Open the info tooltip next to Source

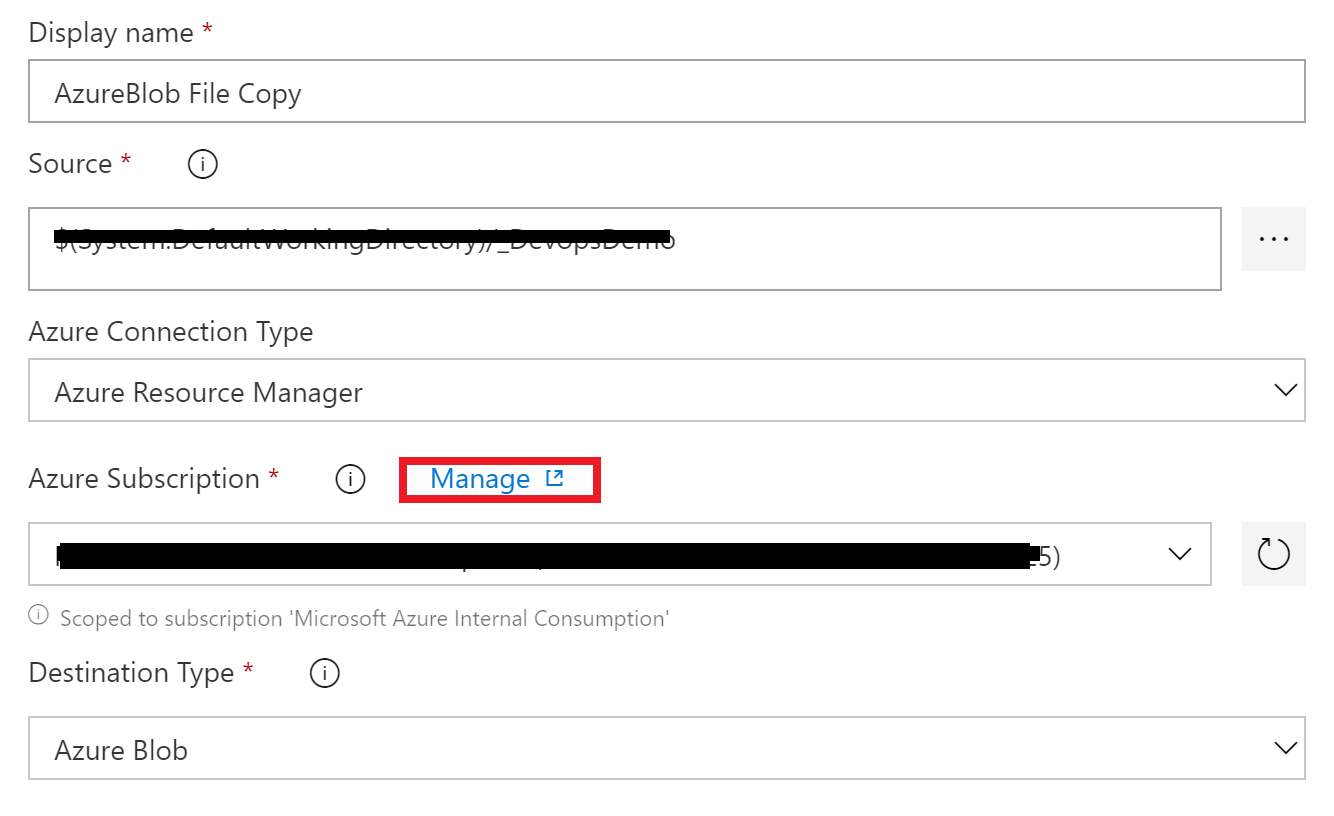coord(203,164)
